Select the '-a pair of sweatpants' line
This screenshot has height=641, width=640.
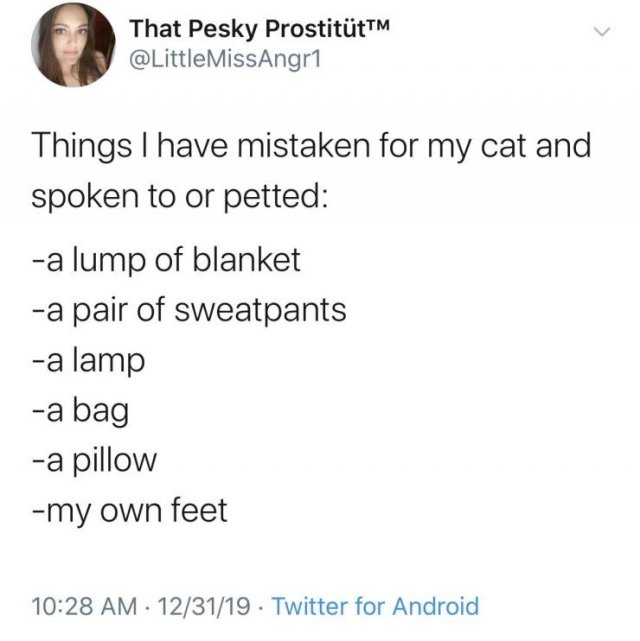[x=189, y=311]
